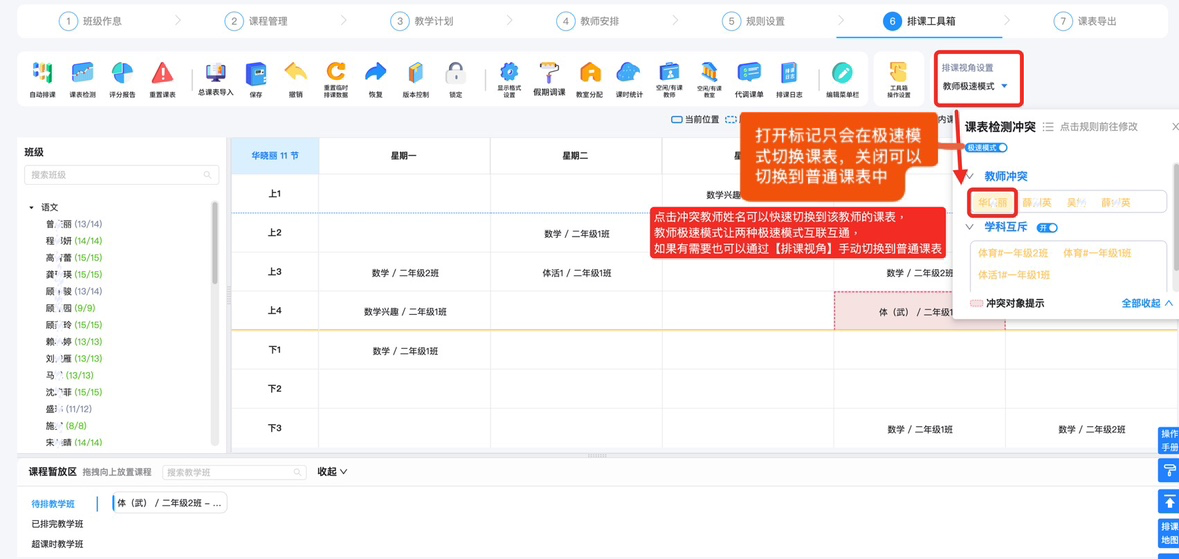Click 全部收起 to collapse all

click(1147, 303)
